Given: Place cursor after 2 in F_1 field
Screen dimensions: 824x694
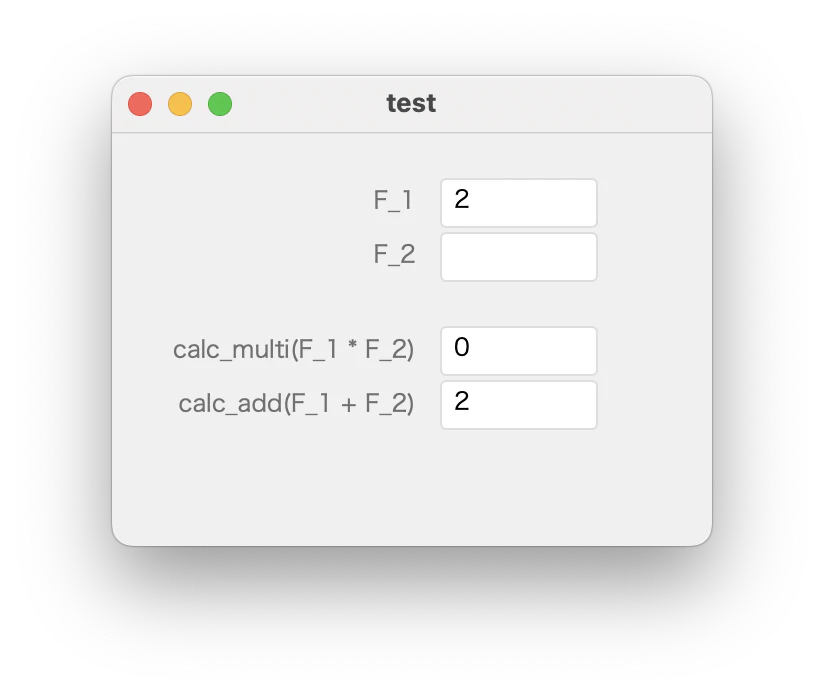Looking at the screenshot, I should point(470,200).
